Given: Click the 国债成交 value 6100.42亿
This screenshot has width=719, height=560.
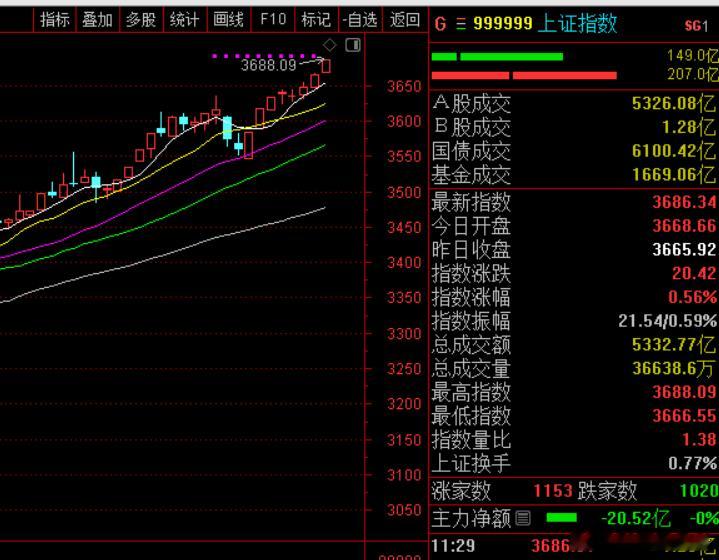Looking at the screenshot, I should pyautogui.click(x=674, y=151).
